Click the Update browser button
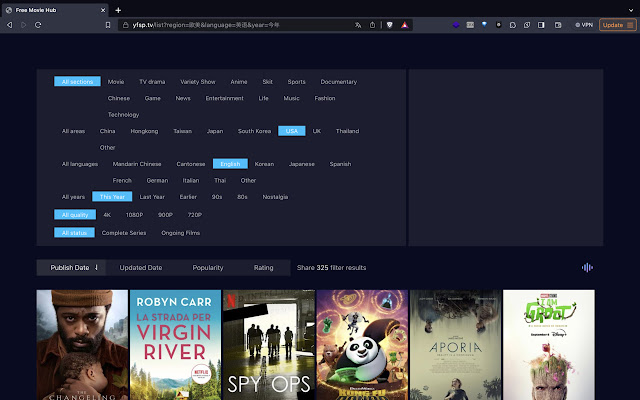 coord(612,24)
